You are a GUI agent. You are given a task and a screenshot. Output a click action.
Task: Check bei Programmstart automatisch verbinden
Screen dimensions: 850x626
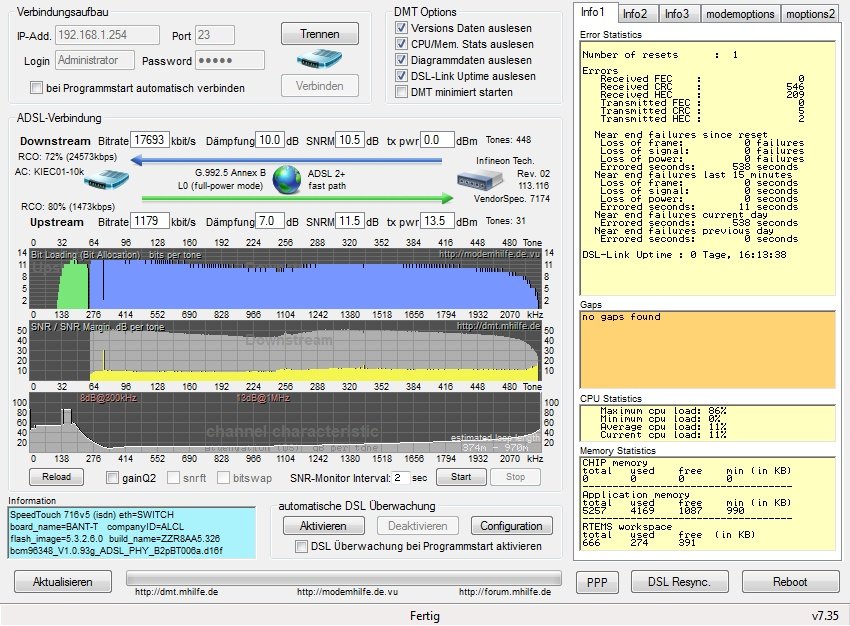[x=36, y=87]
